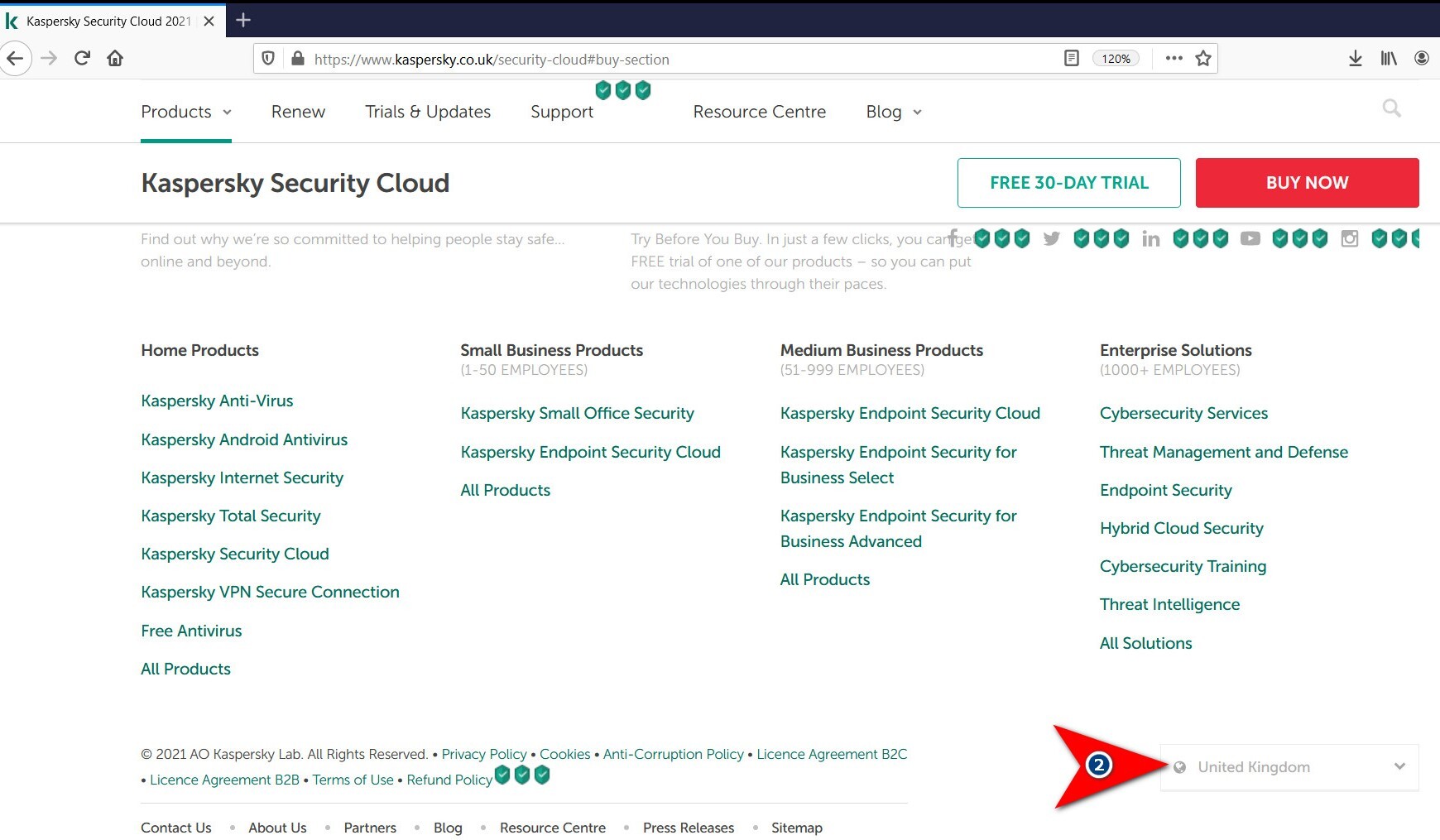Click the site search magnifier icon
The width and height of the screenshot is (1440, 840).
pos(1391,108)
